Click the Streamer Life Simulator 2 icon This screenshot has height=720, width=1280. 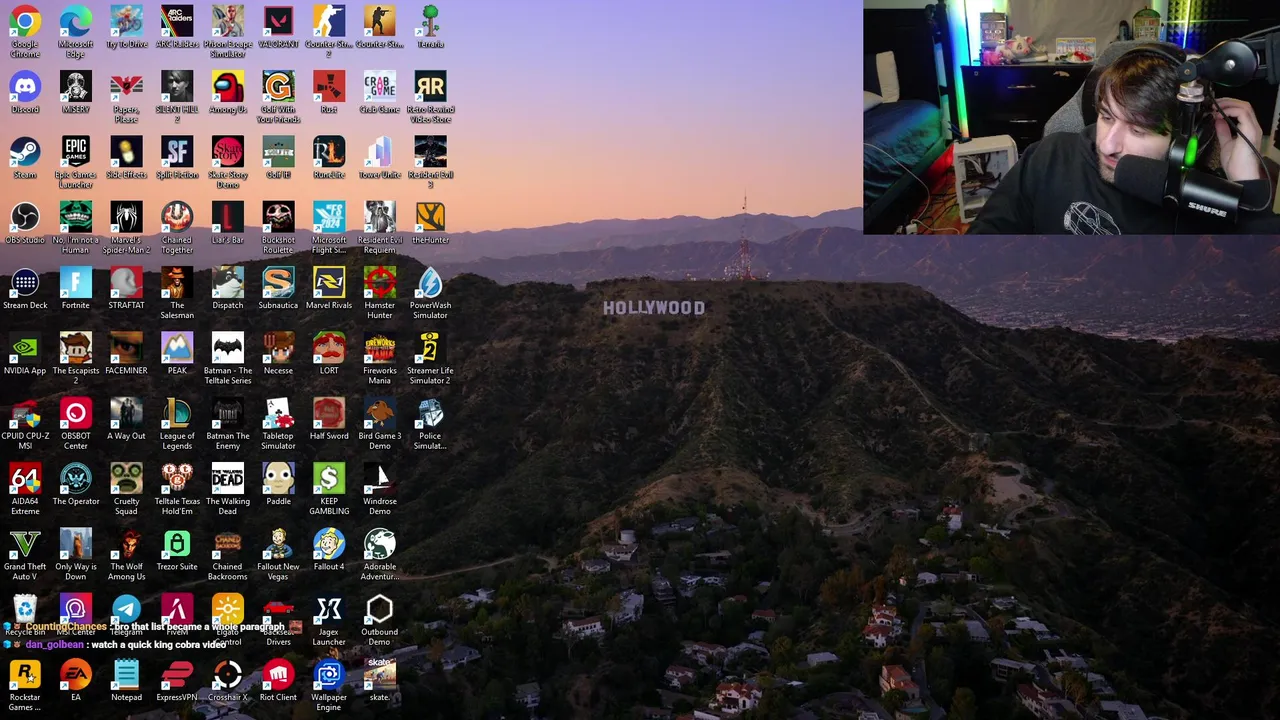coord(430,348)
